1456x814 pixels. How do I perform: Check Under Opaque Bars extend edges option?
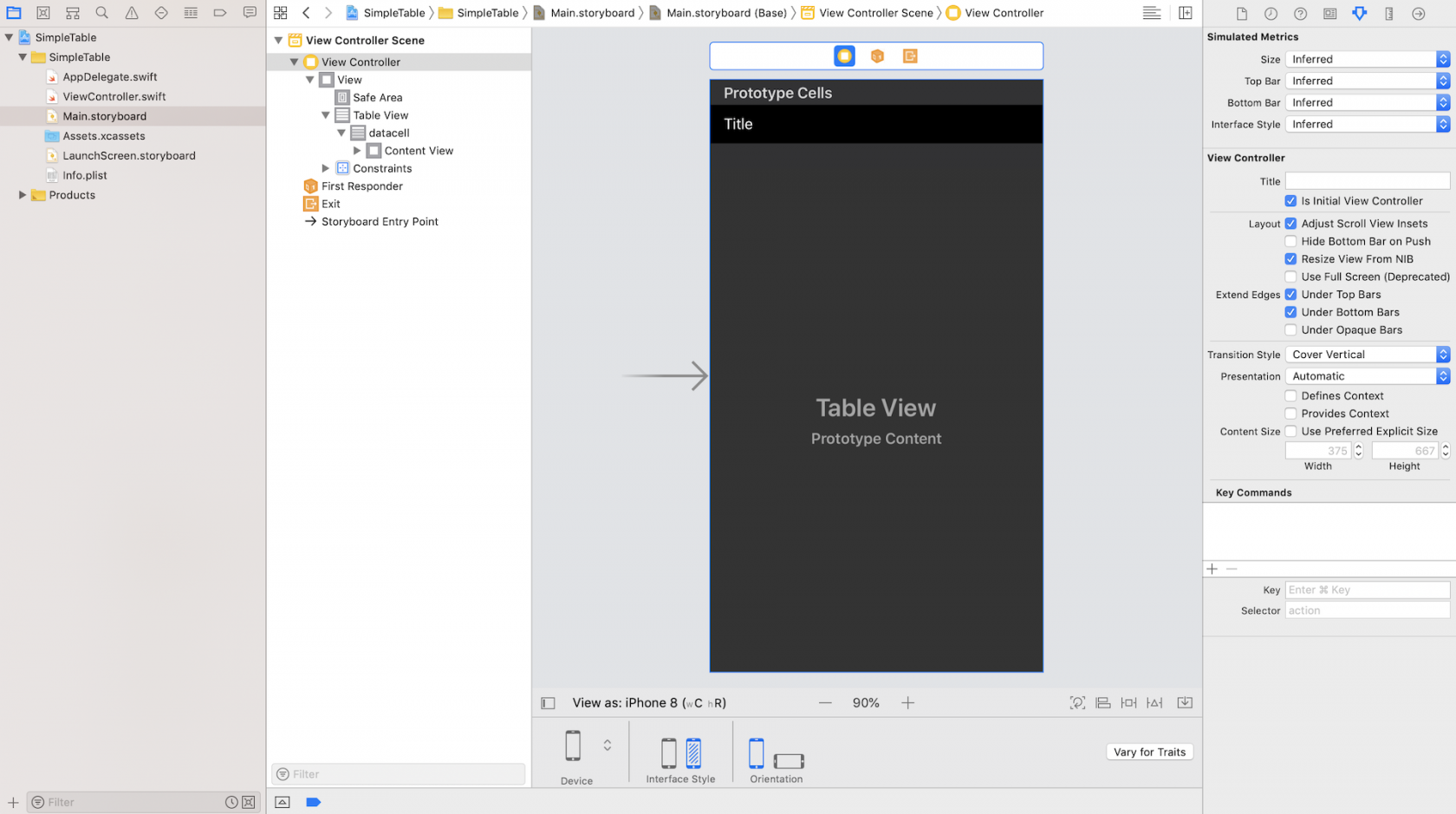tap(1290, 329)
